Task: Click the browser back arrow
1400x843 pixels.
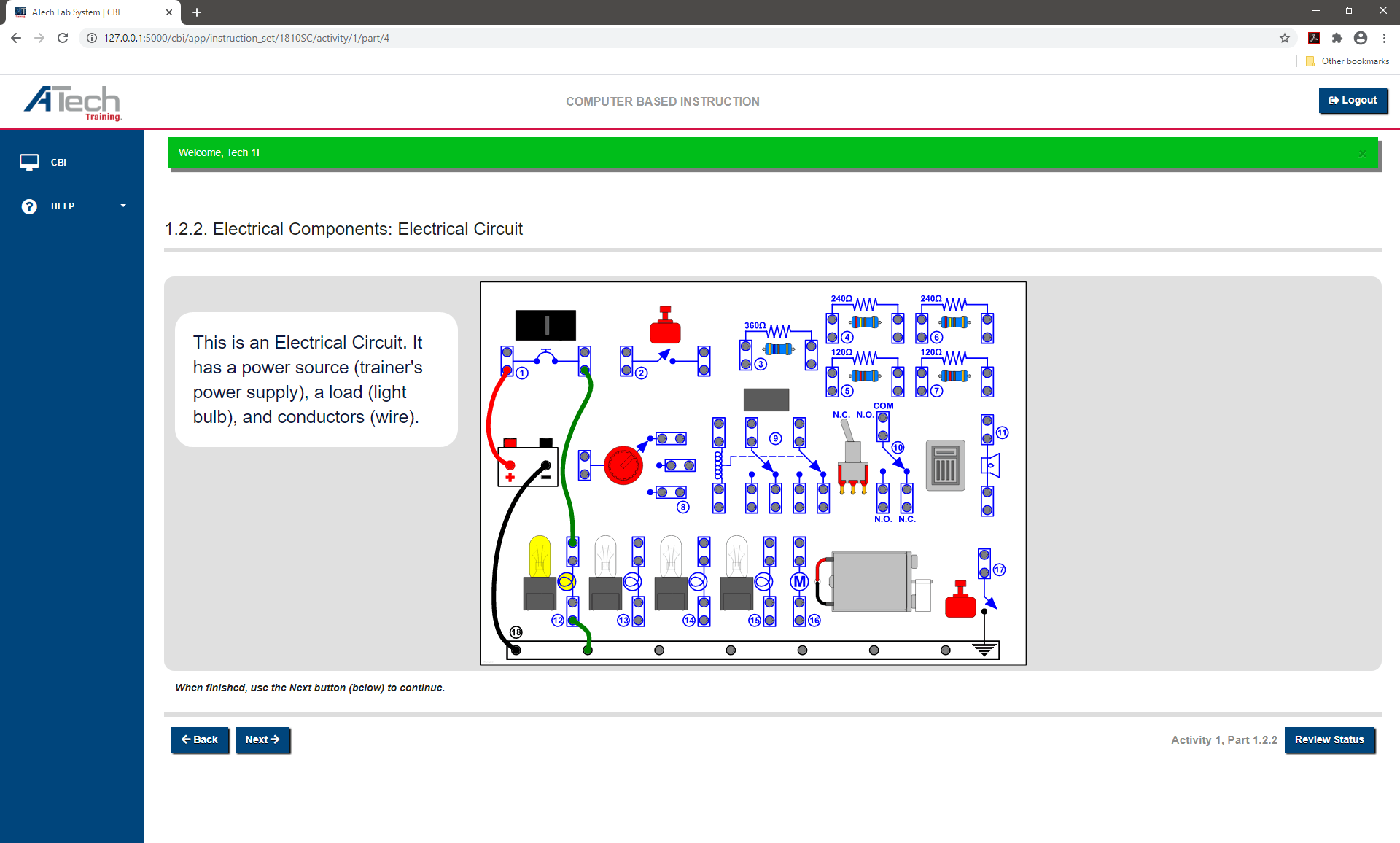Action: (15, 38)
